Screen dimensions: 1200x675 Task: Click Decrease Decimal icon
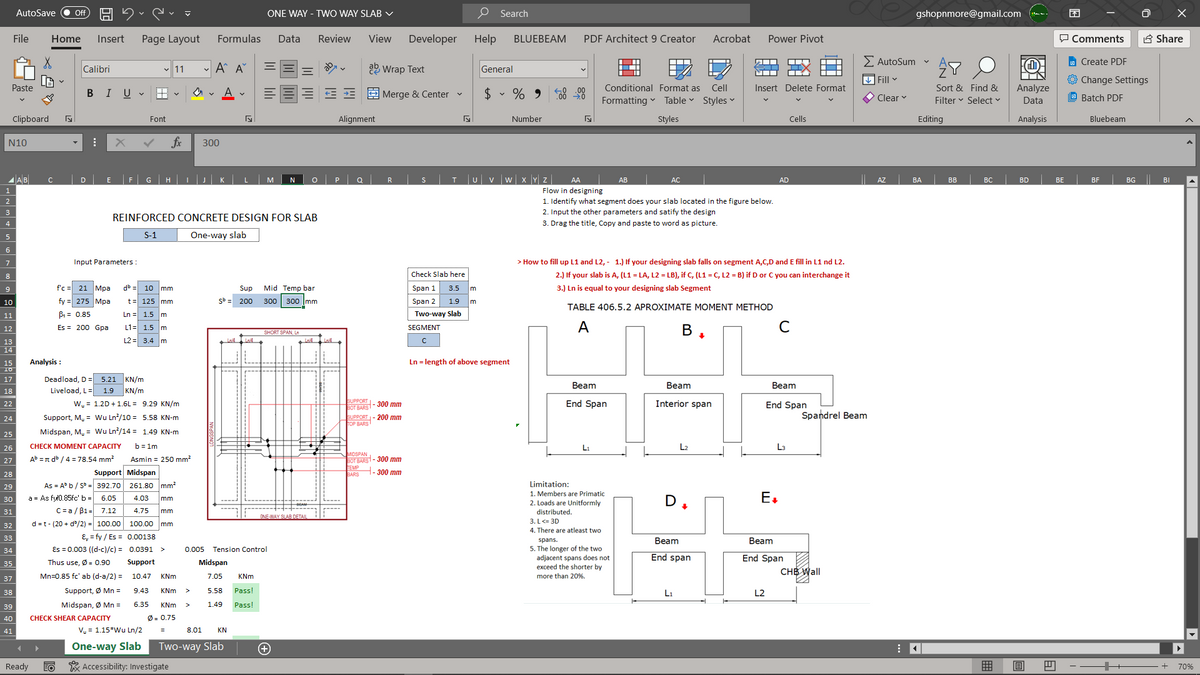click(x=579, y=94)
